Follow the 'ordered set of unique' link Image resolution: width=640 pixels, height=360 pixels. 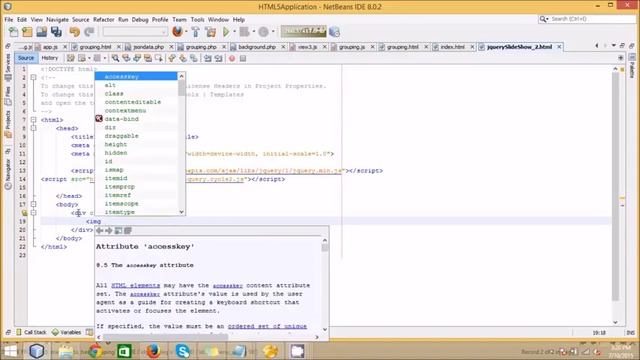[x=267, y=326]
